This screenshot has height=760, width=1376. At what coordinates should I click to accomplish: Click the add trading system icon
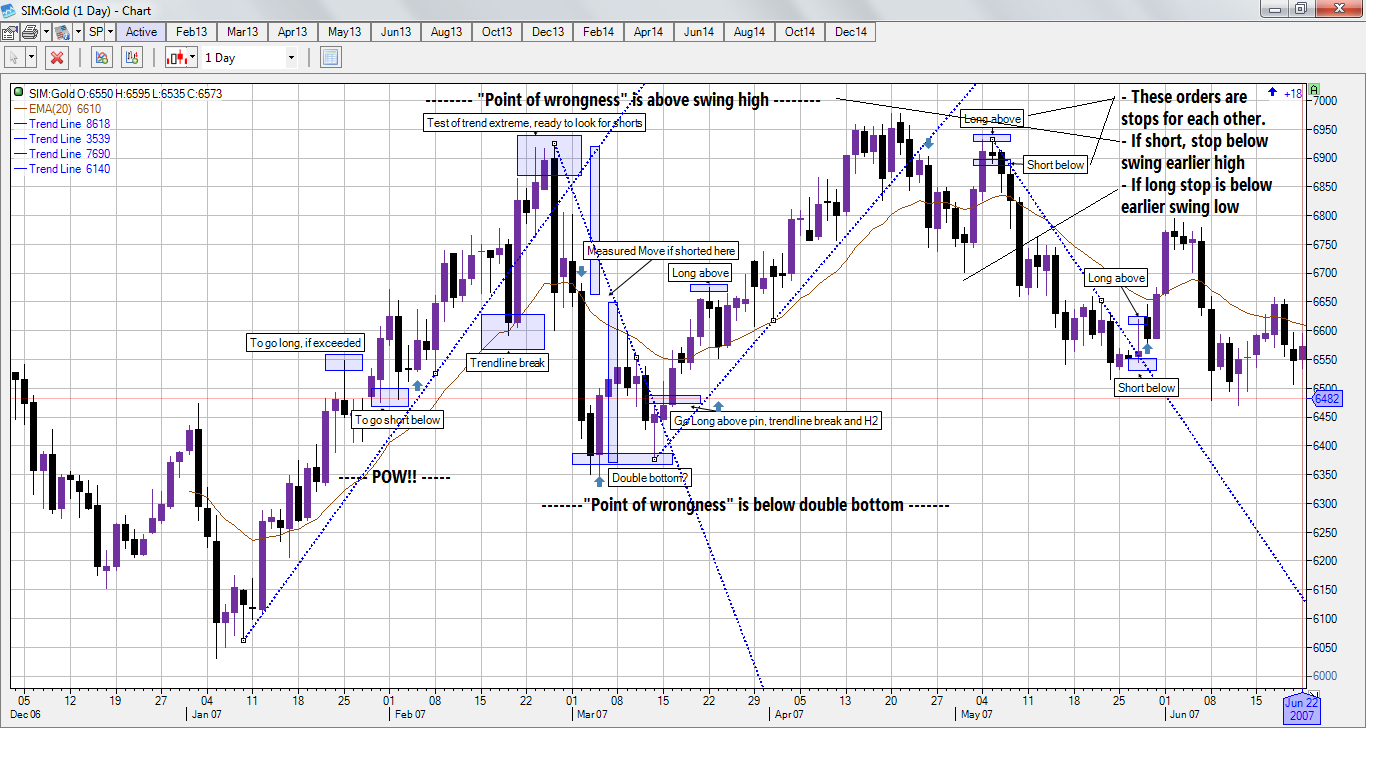coord(133,58)
